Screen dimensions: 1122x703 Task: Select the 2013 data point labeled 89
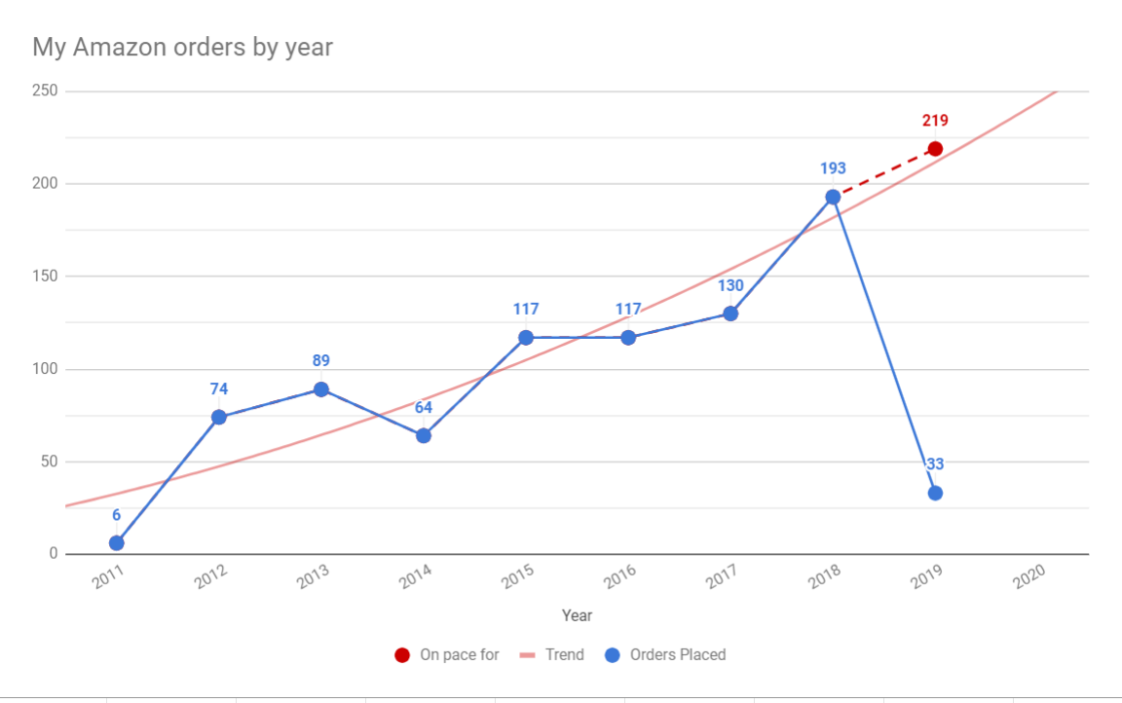click(321, 389)
